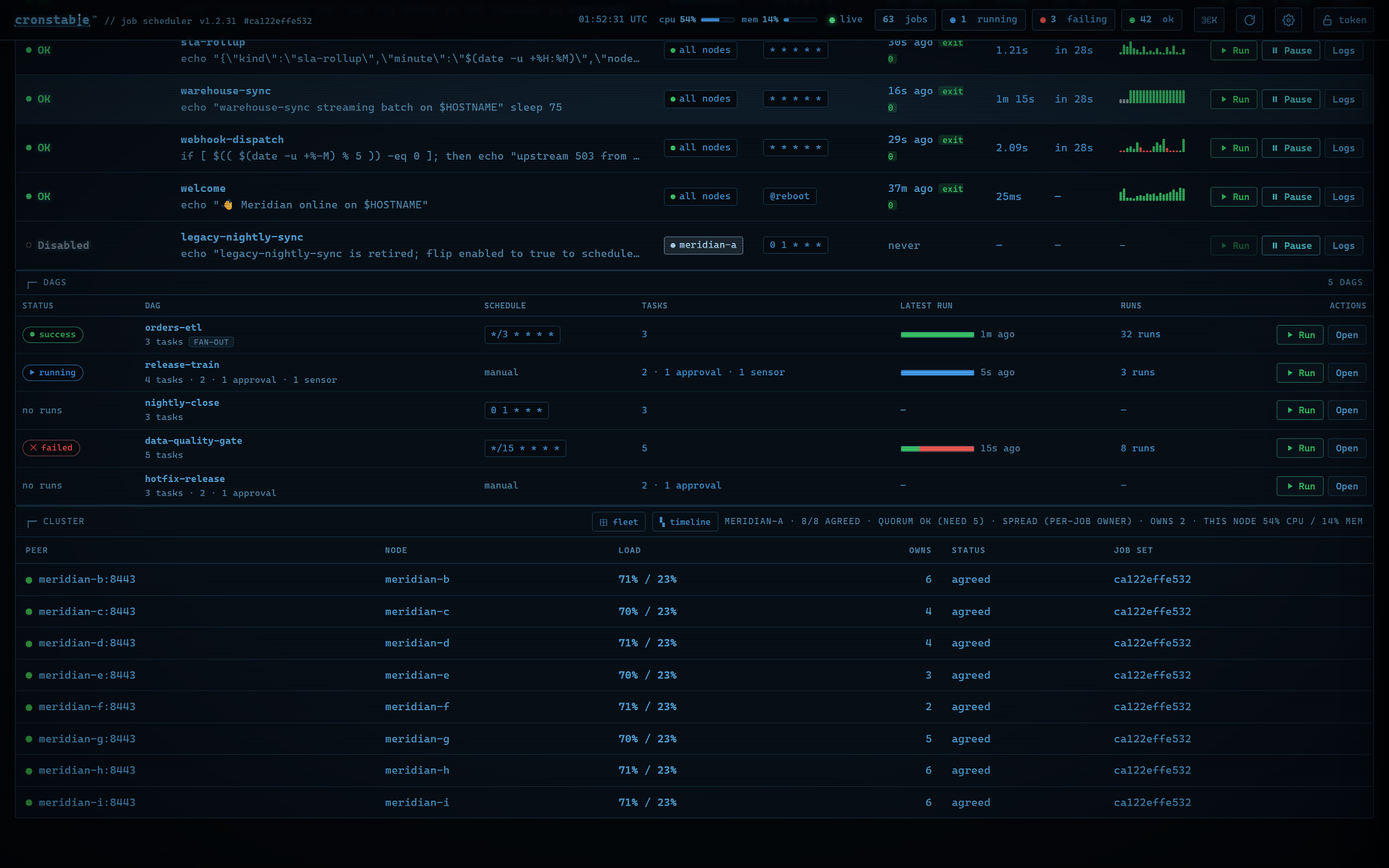Pause the legacy-nightly-sync job
The height and width of the screenshot is (868, 1389).
tap(1290, 246)
